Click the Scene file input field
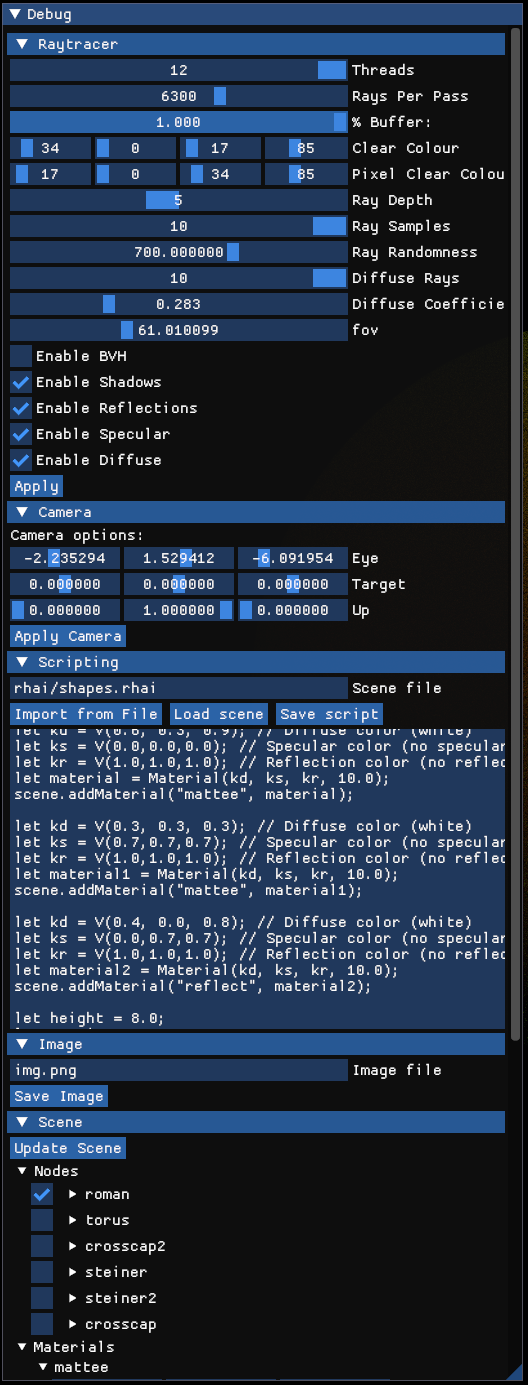This screenshot has height=1385, width=528. pos(178,688)
